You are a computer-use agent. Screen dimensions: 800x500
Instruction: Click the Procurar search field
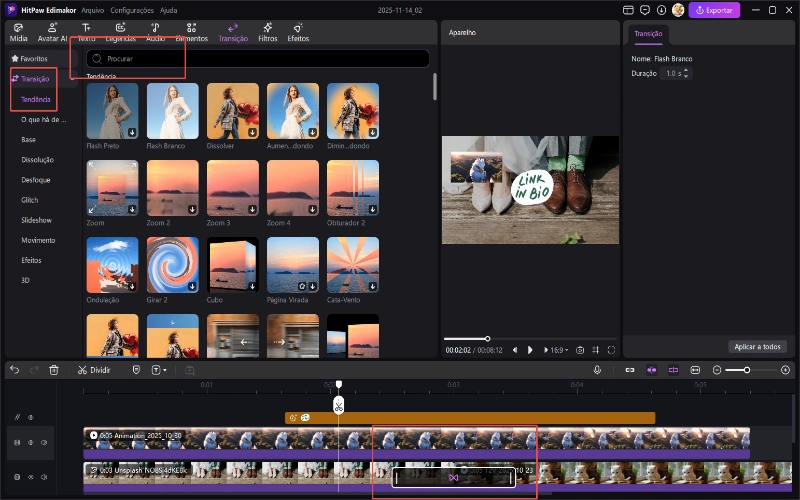coord(258,59)
